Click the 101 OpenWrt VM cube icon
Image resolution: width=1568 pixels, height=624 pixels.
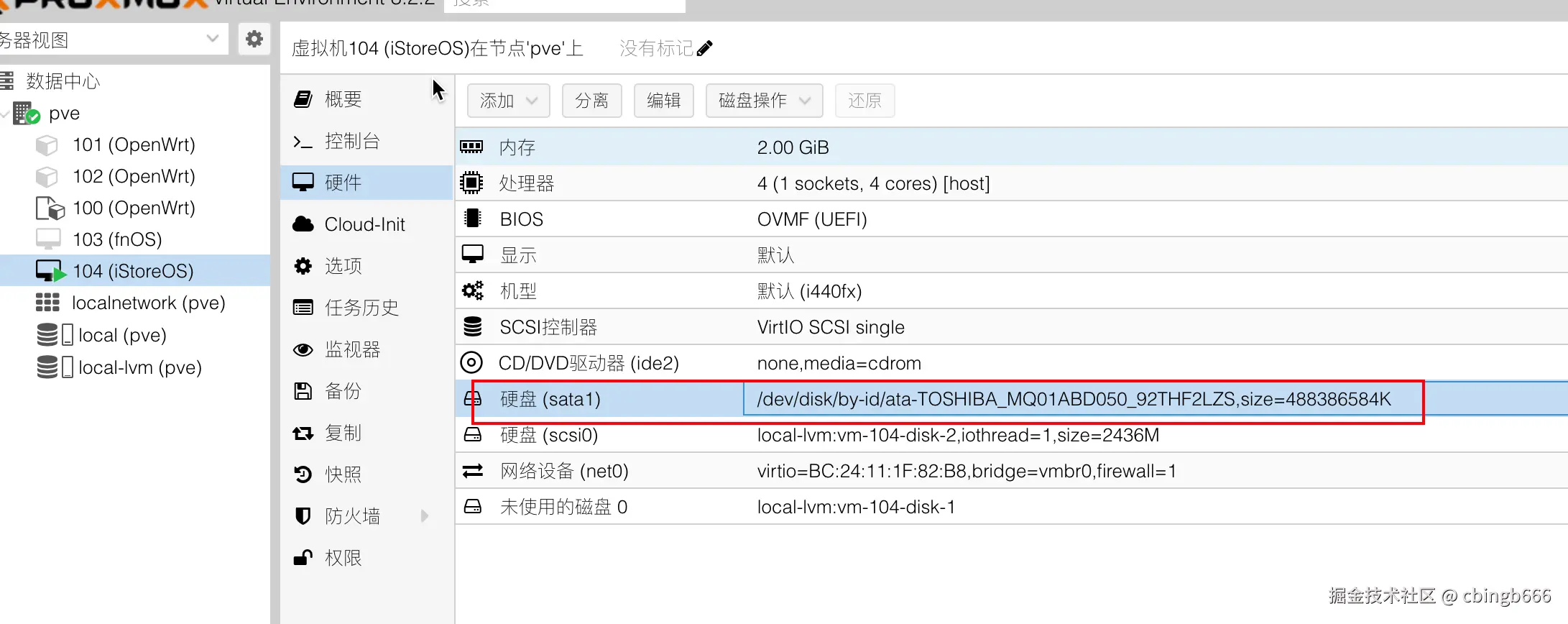tap(47, 145)
